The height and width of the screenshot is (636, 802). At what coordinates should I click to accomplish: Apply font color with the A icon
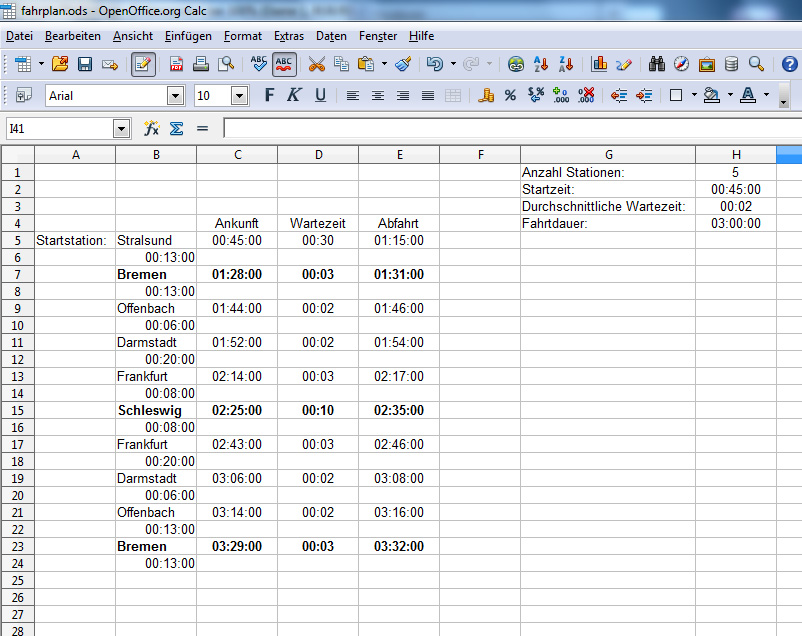747,96
